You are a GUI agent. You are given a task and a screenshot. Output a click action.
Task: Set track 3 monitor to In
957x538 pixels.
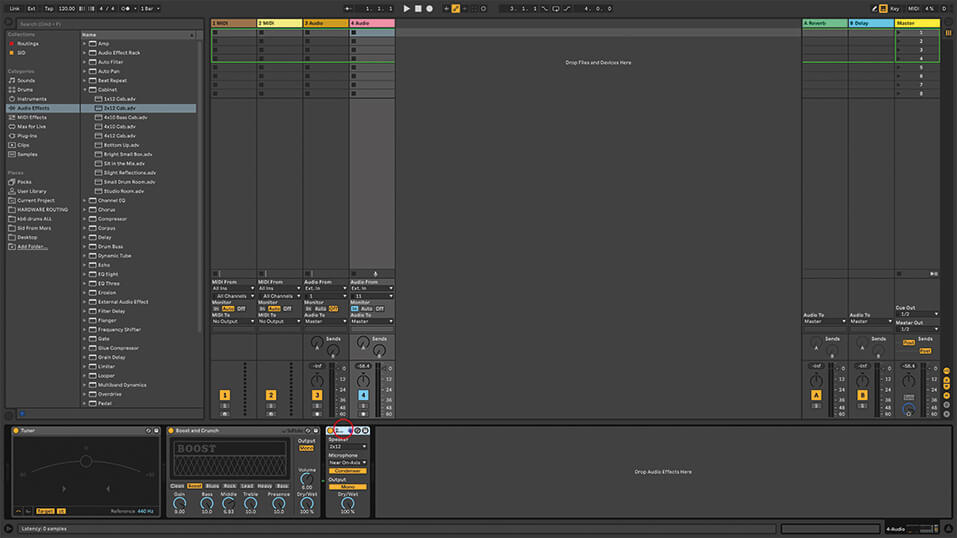pyautogui.click(x=308, y=309)
